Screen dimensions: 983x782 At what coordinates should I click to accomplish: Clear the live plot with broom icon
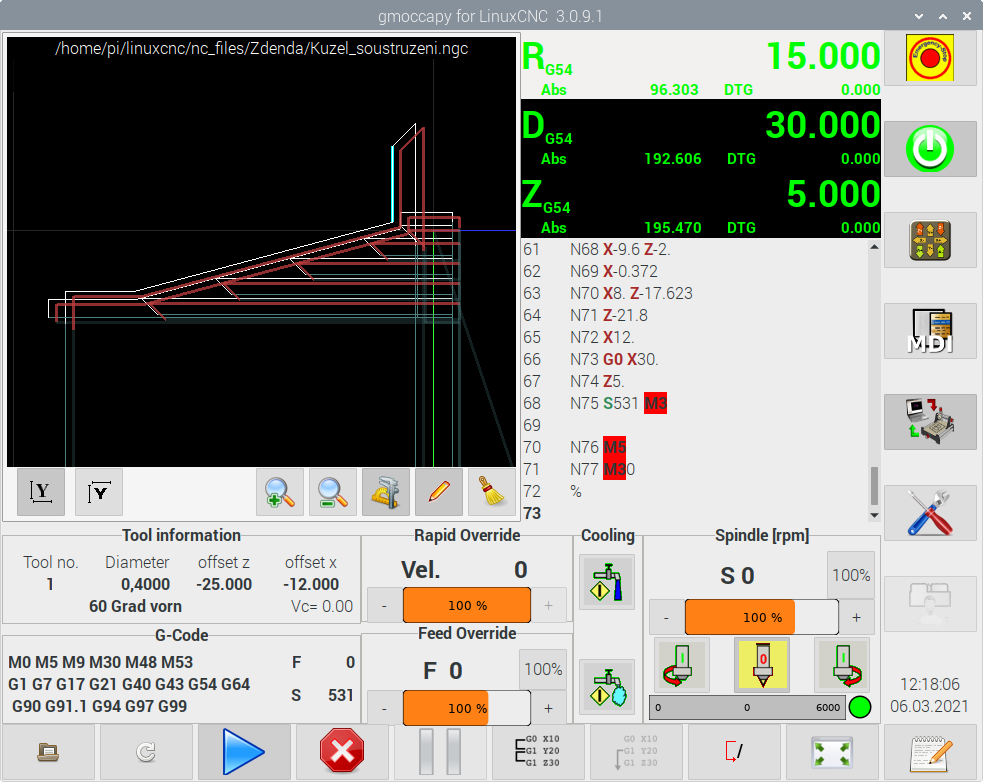[x=491, y=492]
